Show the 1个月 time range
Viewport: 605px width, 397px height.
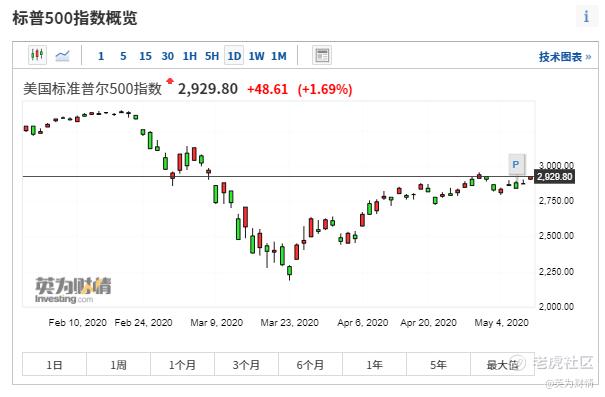pos(183,364)
